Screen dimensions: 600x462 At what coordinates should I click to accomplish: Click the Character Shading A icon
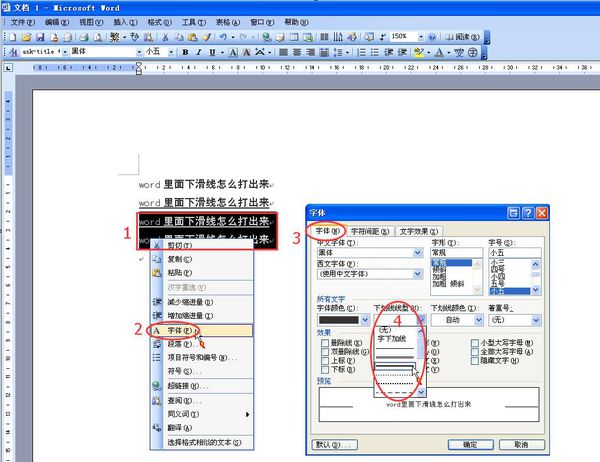pyautogui.click(x=247, y=52)
